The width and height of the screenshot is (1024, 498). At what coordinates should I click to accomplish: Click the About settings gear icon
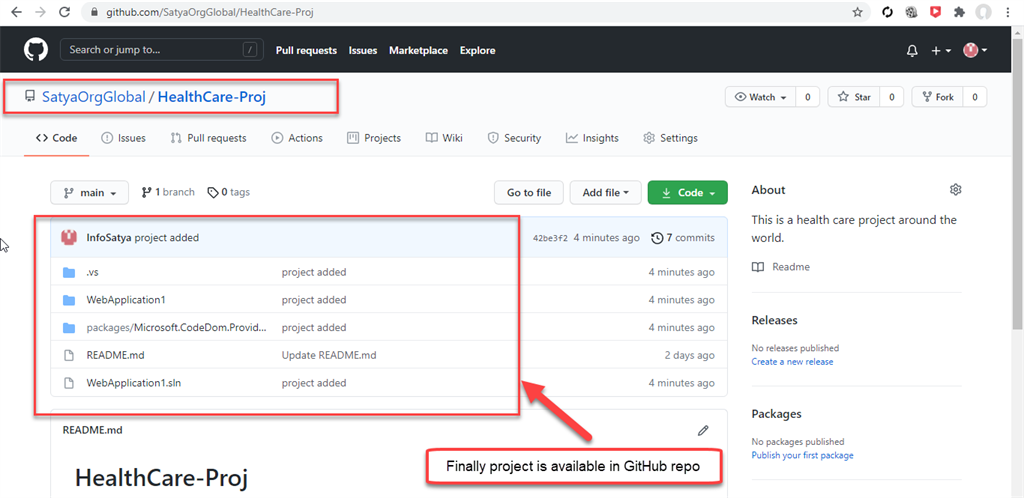click(x=955, y=190)
